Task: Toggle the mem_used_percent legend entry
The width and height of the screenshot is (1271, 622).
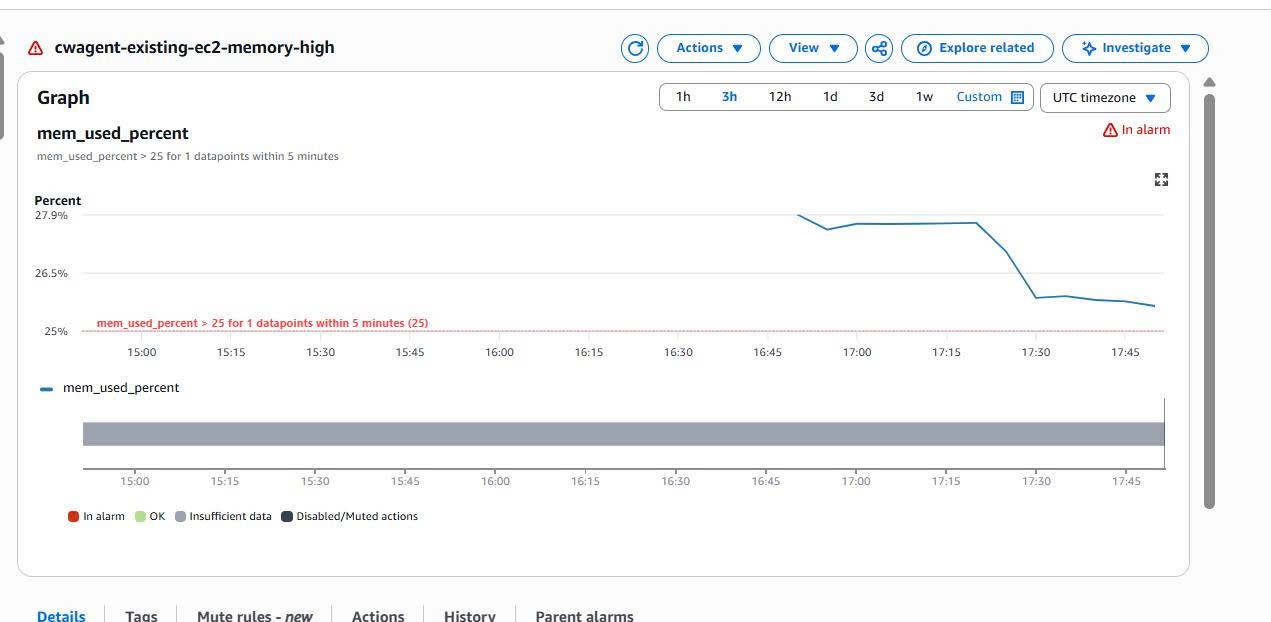Action: pos(110,388)
